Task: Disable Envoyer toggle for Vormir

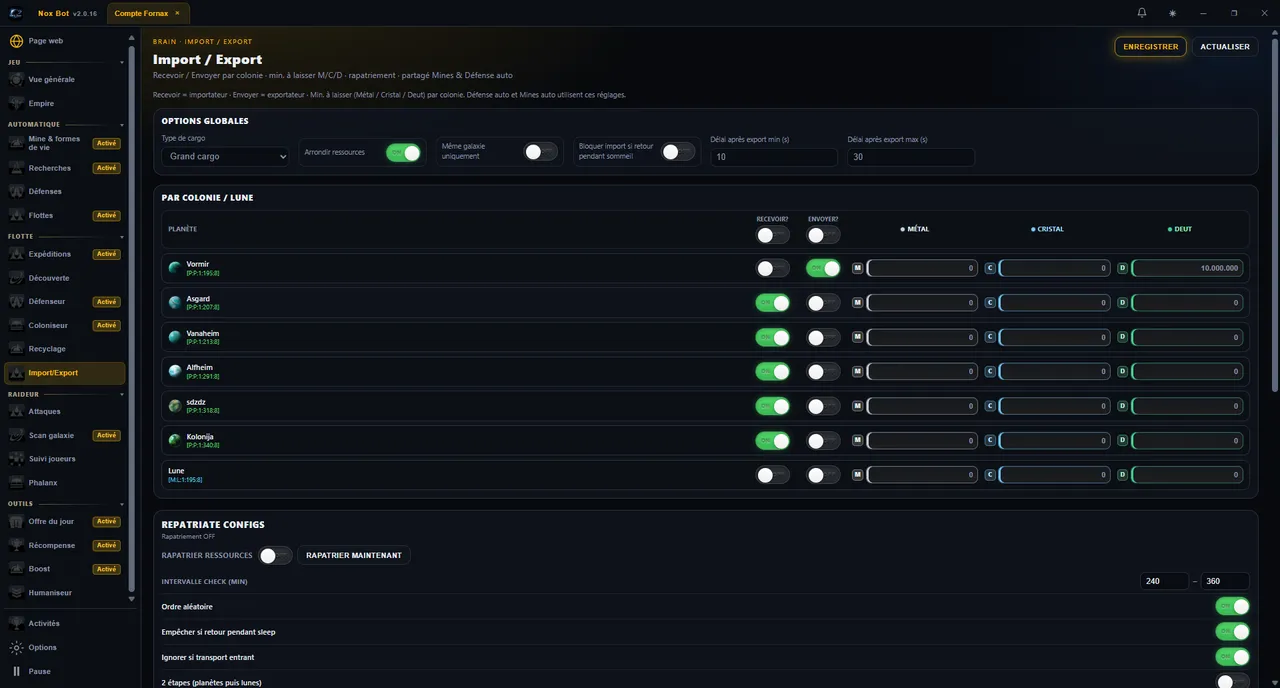Action: [x=823, y=268]
